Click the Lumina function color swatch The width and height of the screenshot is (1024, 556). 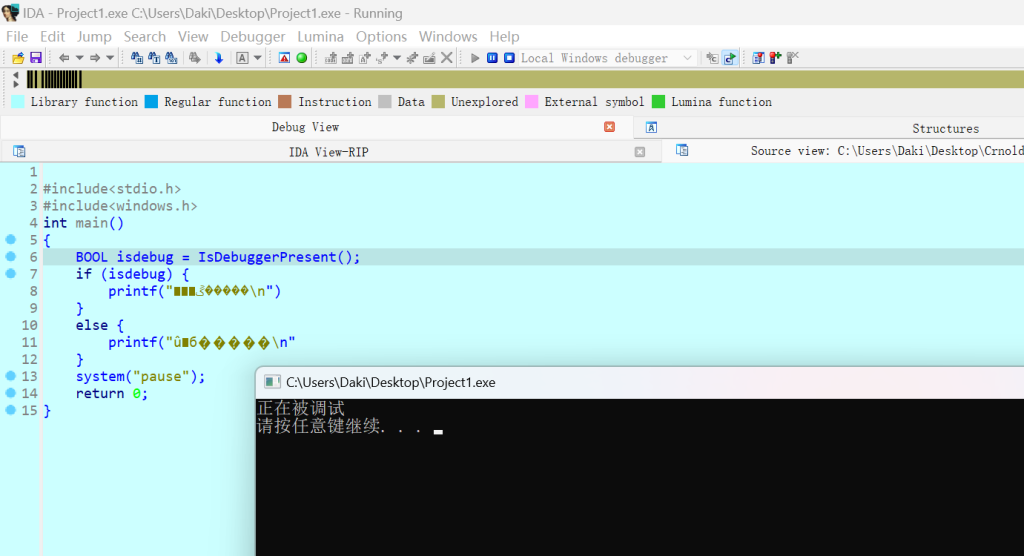coord(658,101)
